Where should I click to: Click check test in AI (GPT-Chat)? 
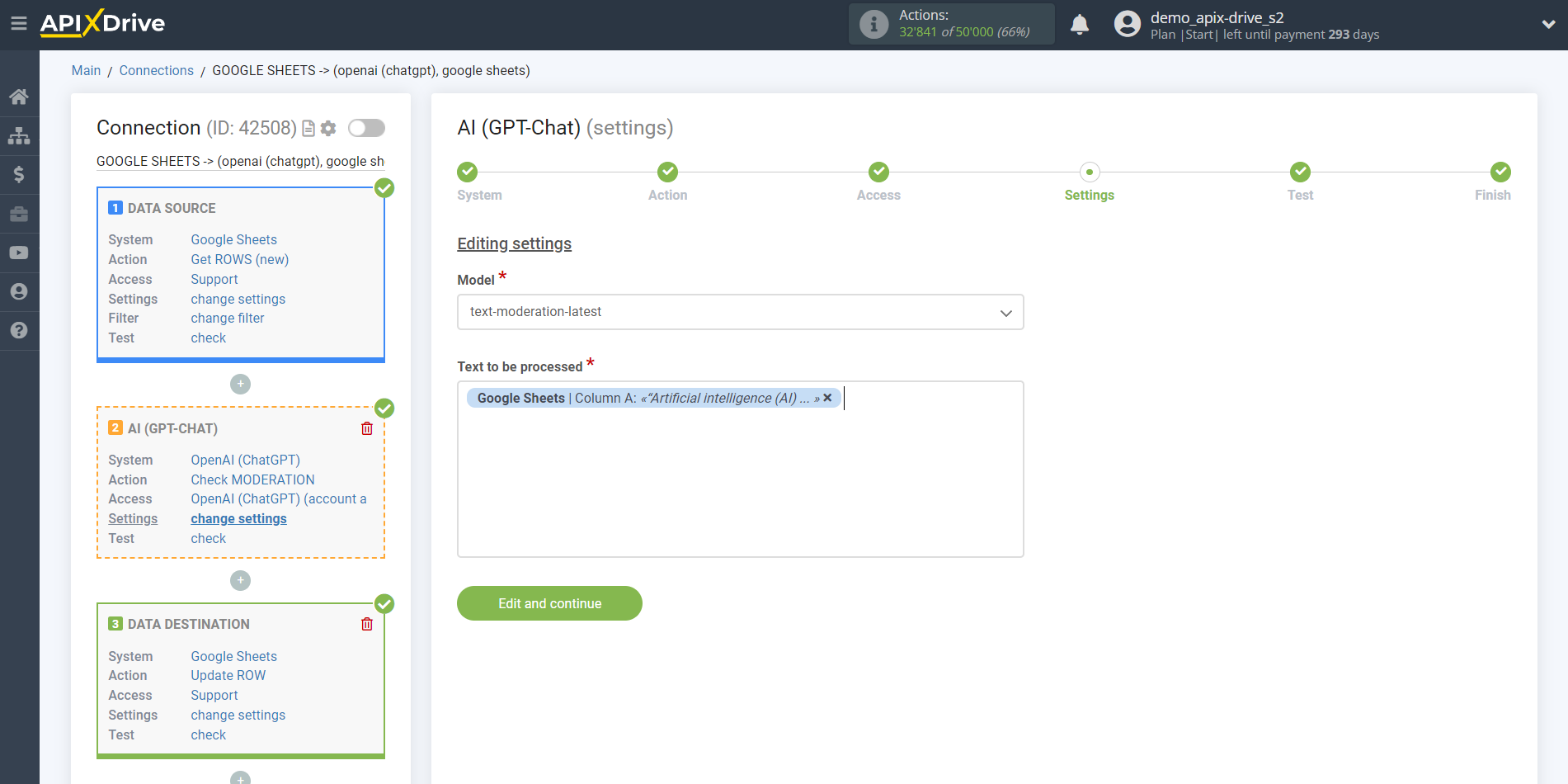click(208, 538)
